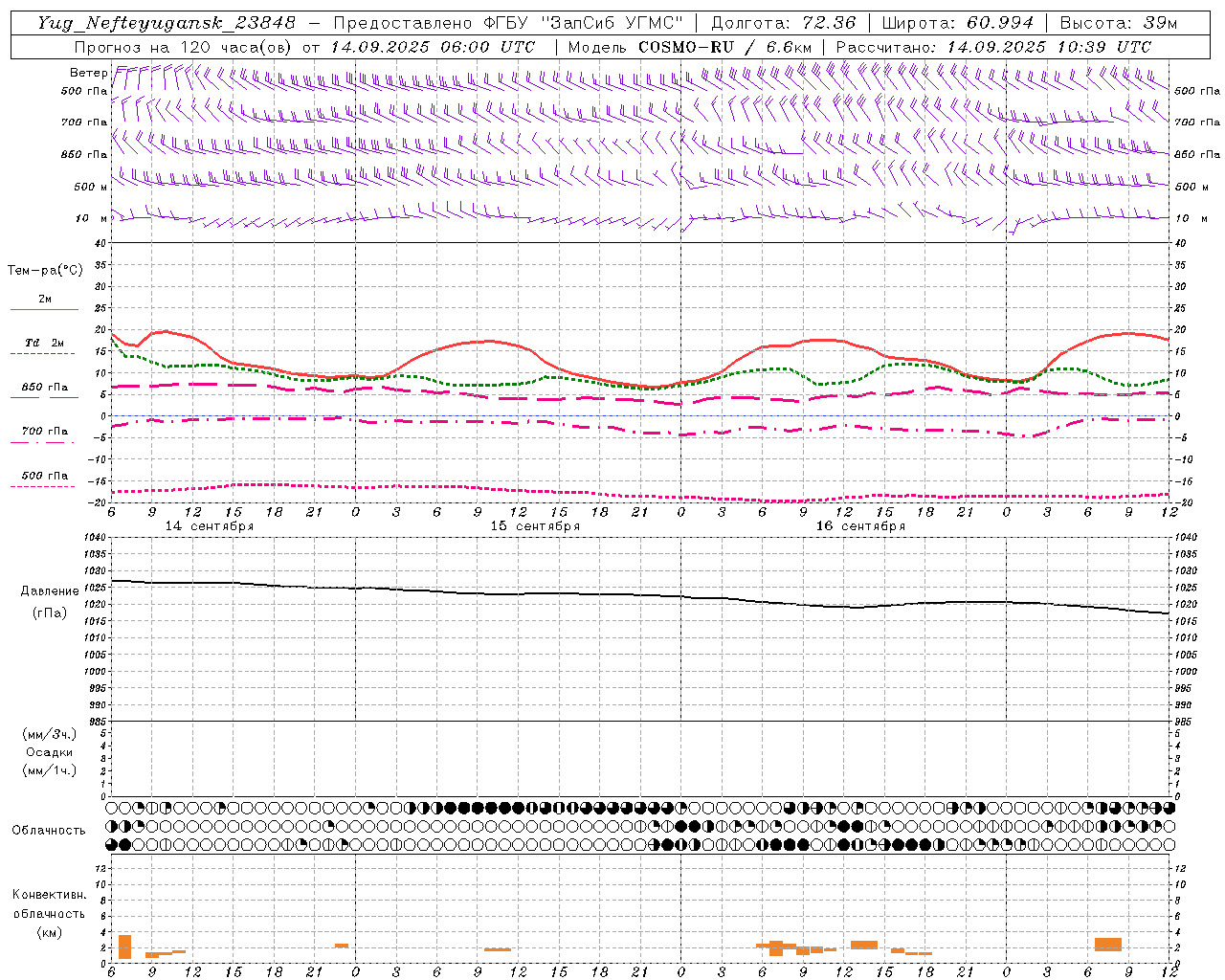Click the 'Прогноз на 120 часа(ов)' text
Viewport: 1225px width, 980px height.
click(185, 47)
